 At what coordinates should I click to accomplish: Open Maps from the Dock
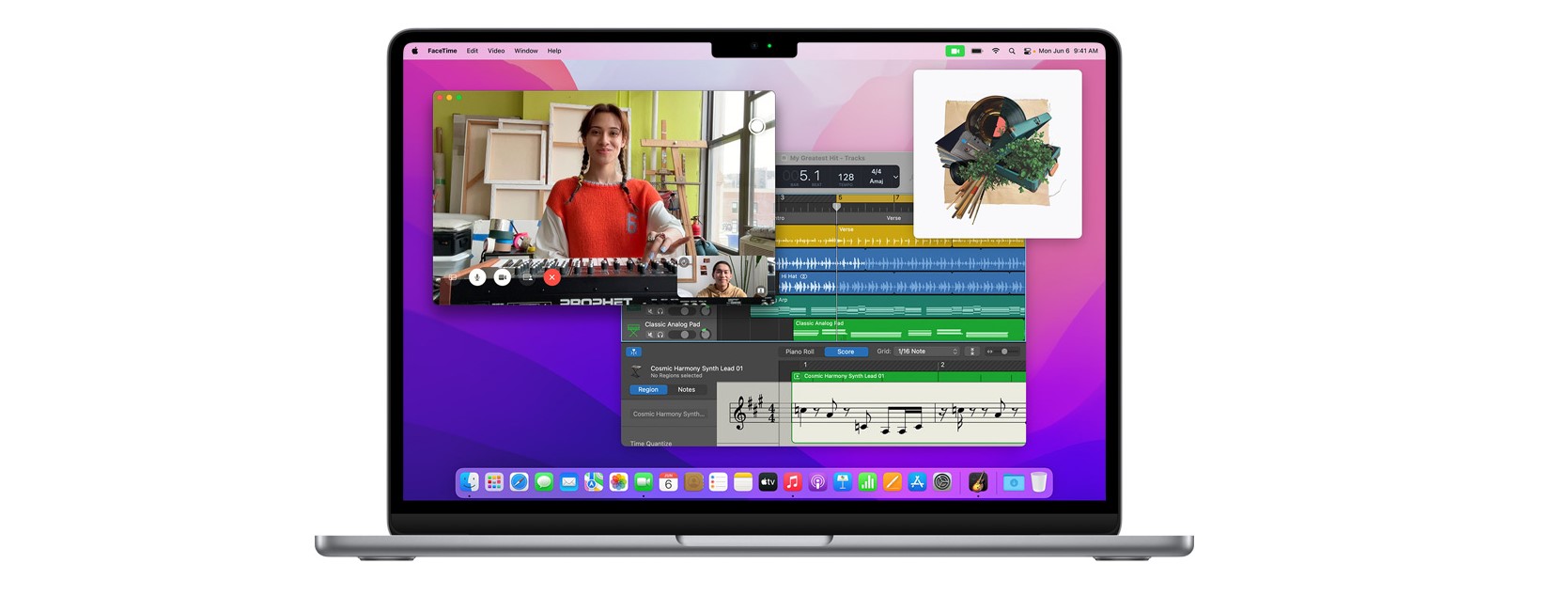[594, 482]
